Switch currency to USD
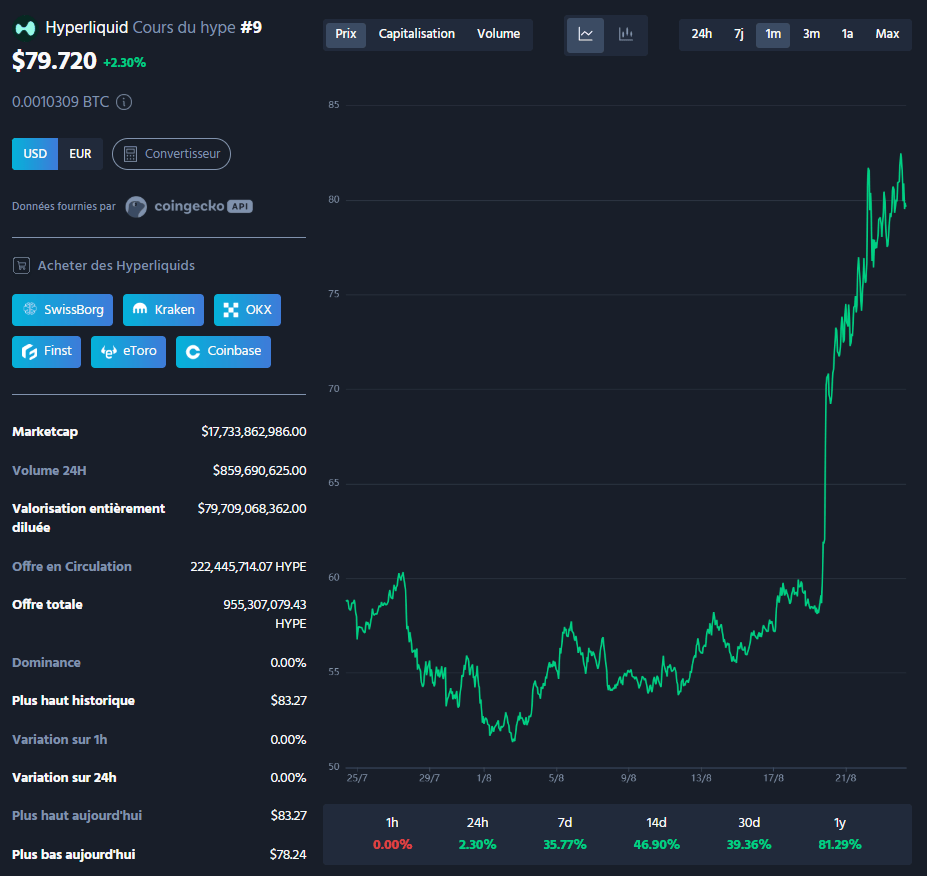927x876 pixels. pos(35,154)
